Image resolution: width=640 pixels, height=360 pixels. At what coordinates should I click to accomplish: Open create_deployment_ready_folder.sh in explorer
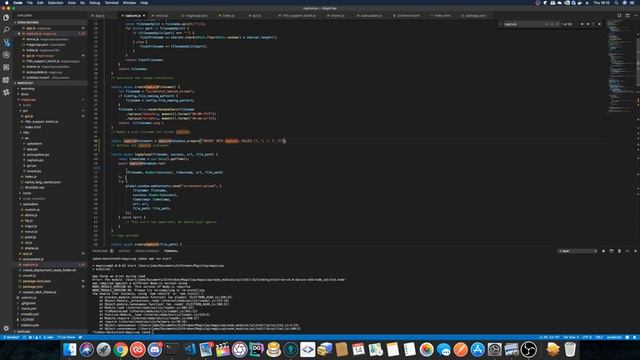(x=50, y=270)
